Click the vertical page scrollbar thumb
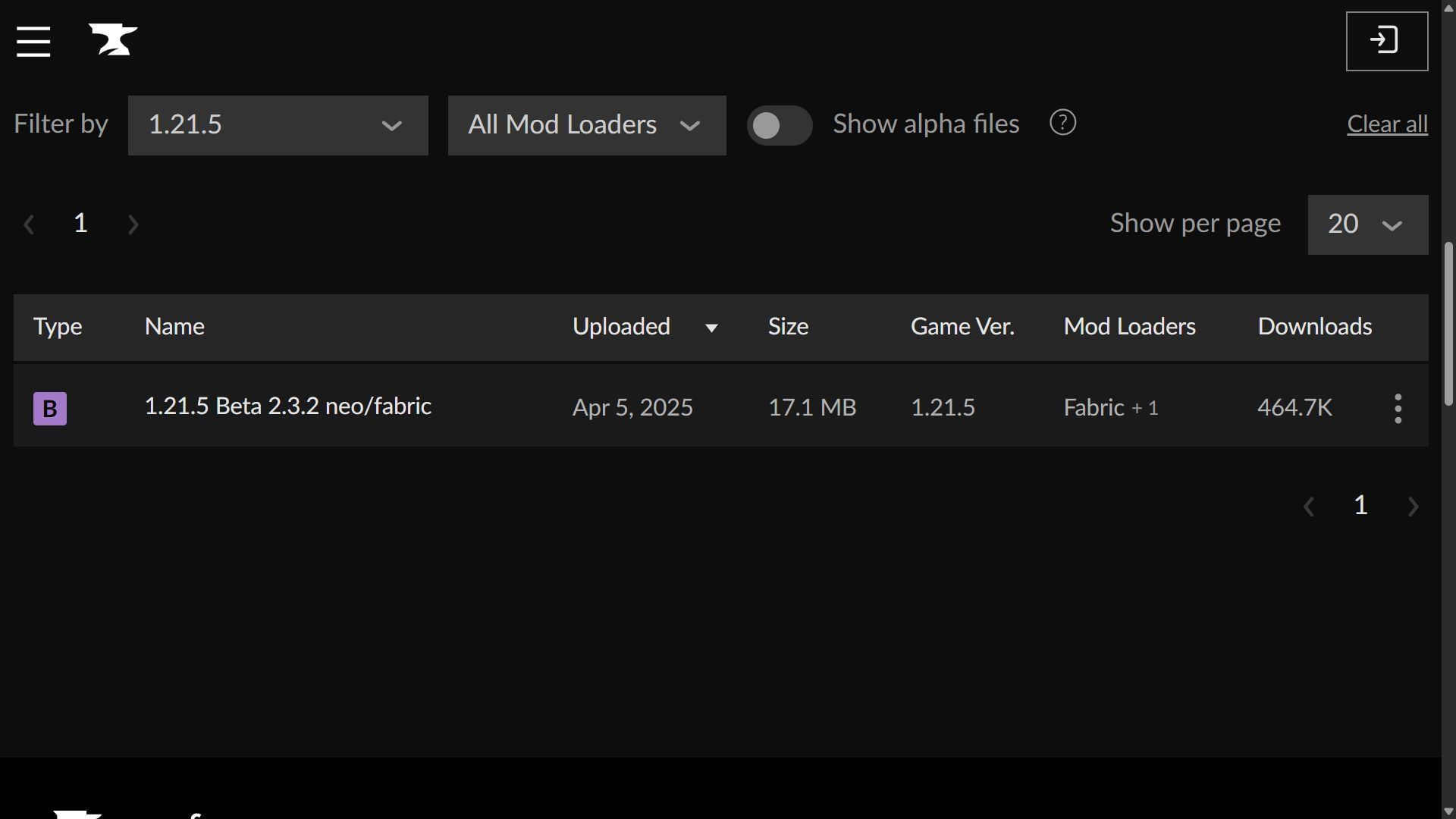 1448,324
